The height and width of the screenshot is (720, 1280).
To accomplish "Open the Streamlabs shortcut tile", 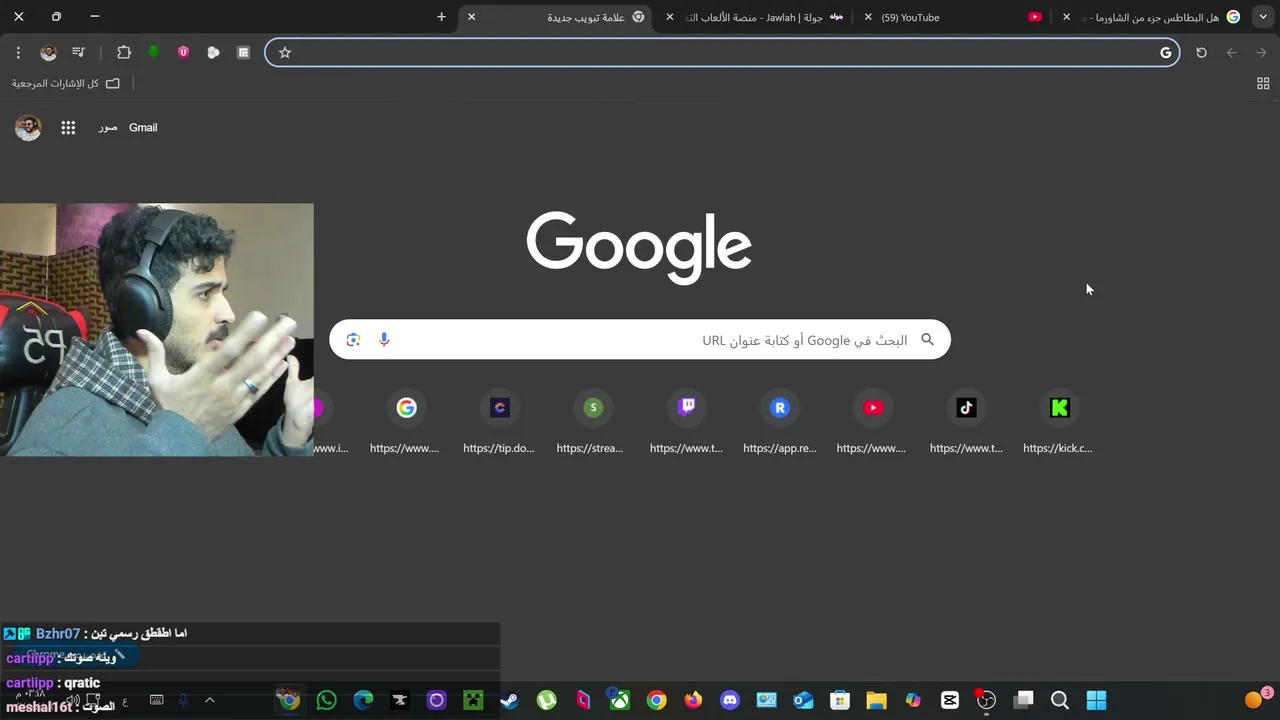I will tap(593, 423).
